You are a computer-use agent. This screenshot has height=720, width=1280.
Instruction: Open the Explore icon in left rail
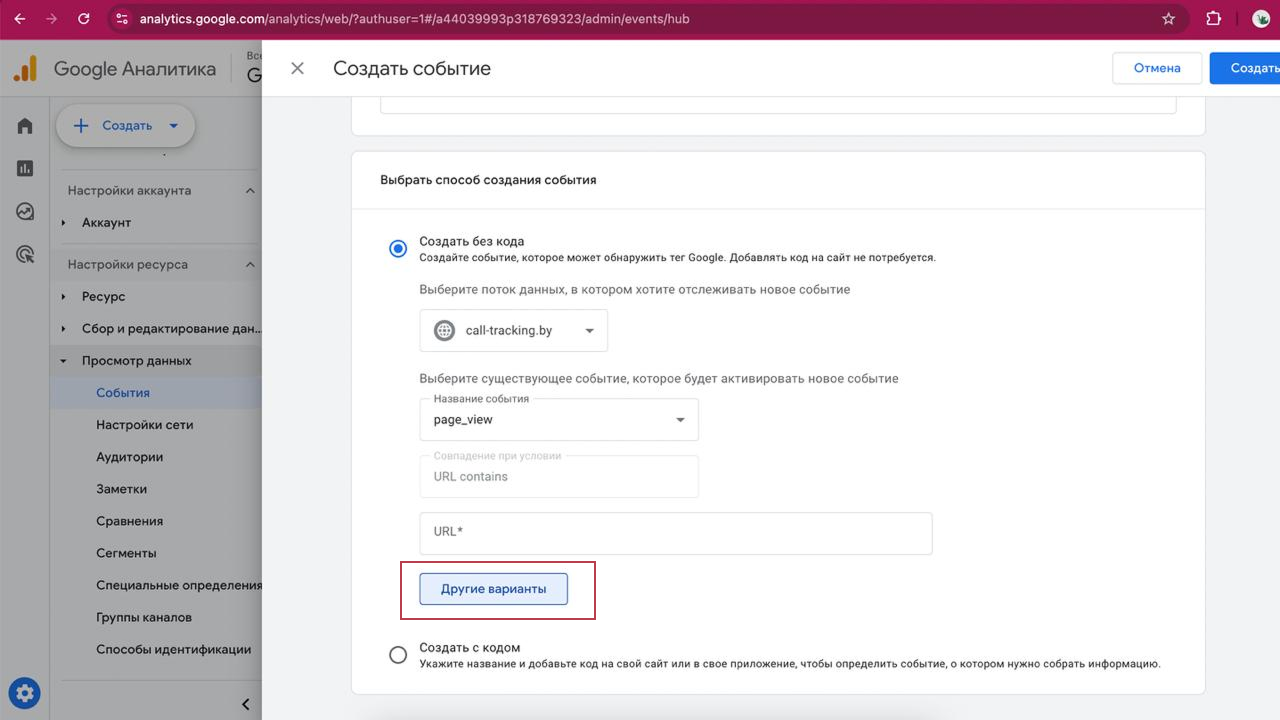pyautogui.click(x=25, y=211)
